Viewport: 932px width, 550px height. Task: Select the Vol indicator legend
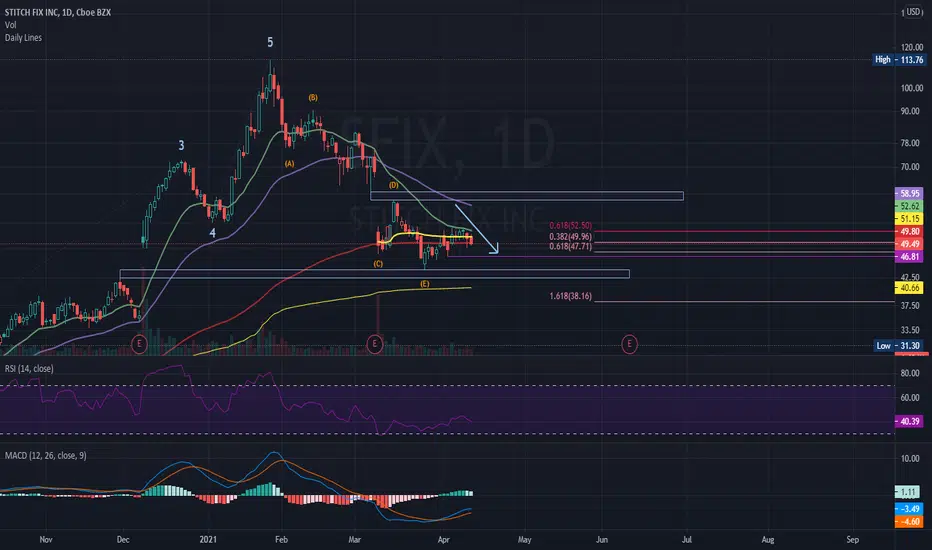coord(11,25)
